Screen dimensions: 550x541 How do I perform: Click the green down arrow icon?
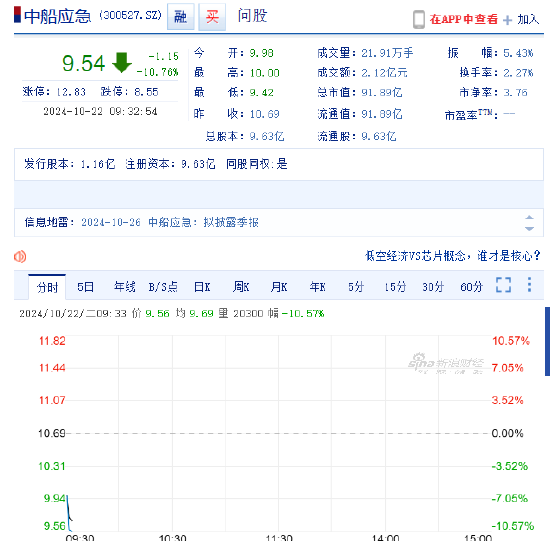122,62
